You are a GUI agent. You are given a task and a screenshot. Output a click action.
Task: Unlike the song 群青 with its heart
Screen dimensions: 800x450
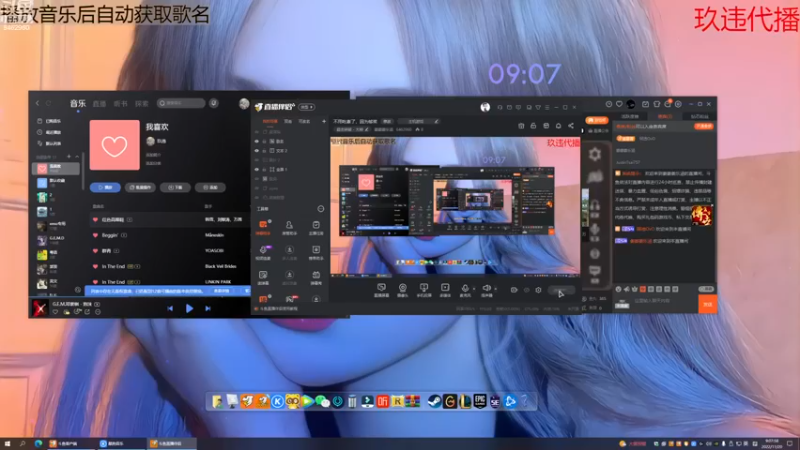pyautogui.click(x=95, y=251)
